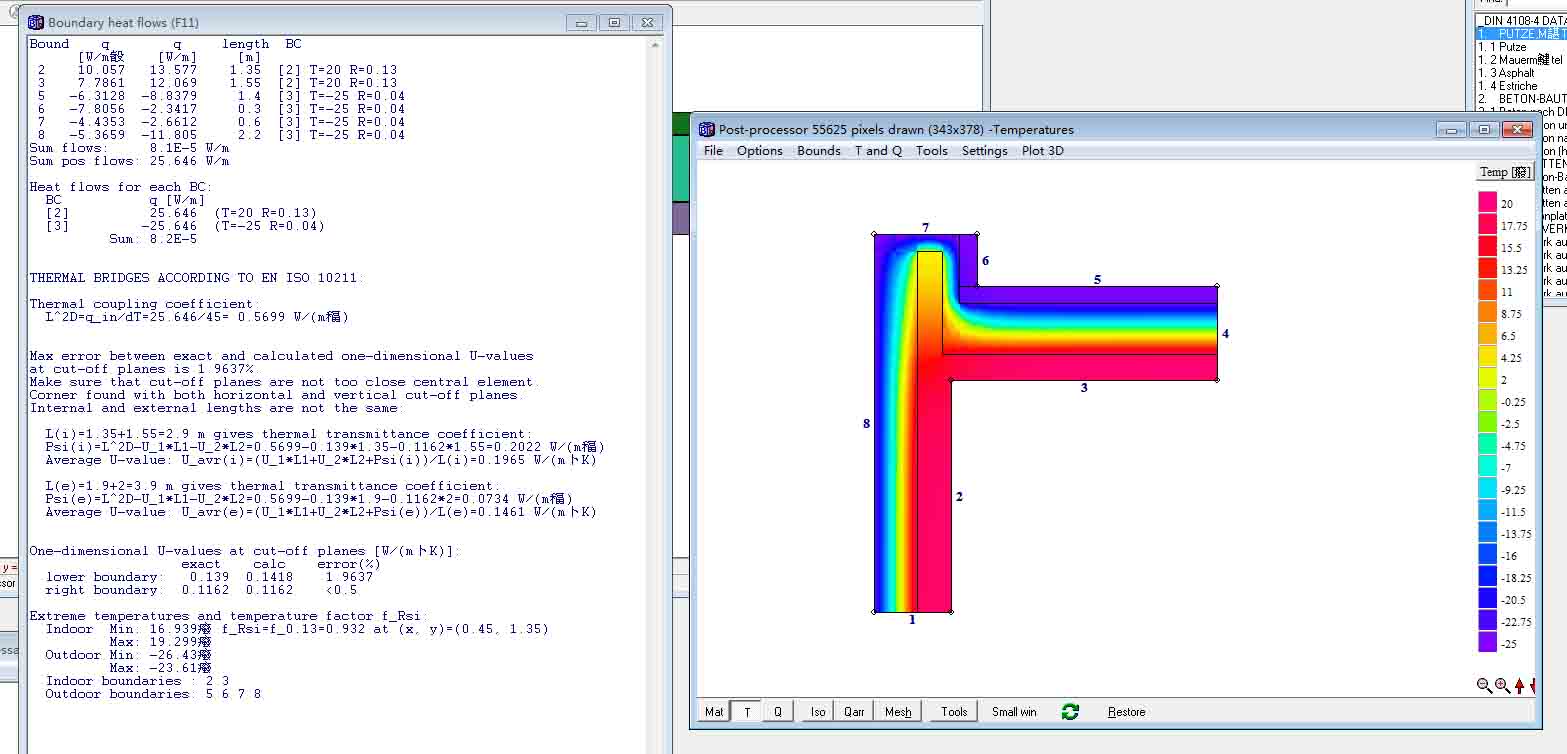This screenshot has height=754, width=1567.
Task: Click the Post-processor window title icon
Action: point(707,129)
